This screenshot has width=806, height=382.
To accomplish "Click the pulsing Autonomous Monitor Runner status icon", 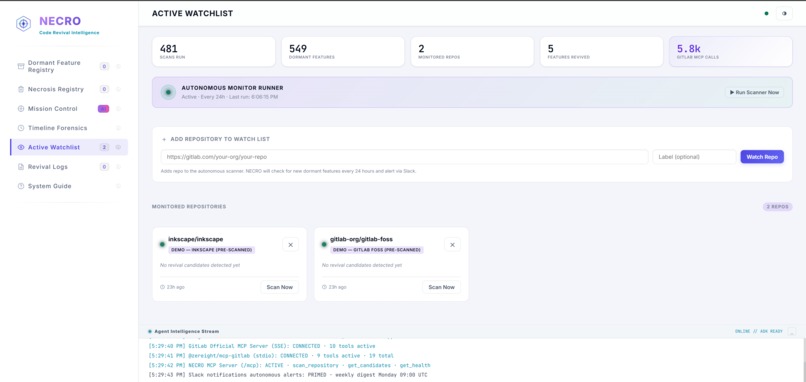I will 168,92.
